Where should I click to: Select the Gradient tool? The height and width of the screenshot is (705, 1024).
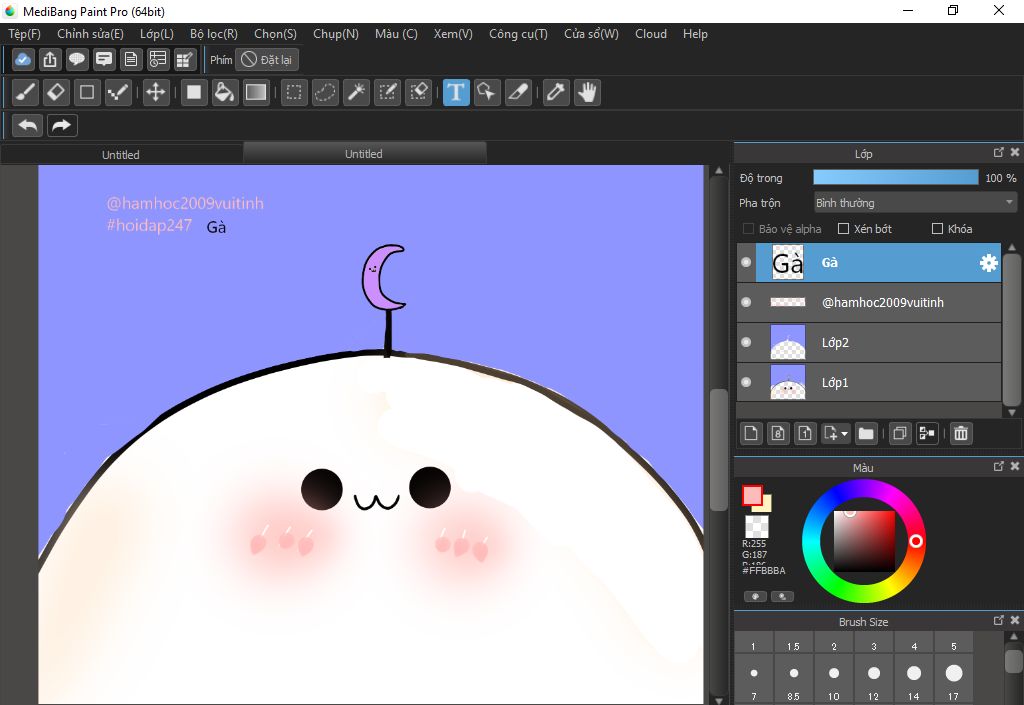click(256, 92)
